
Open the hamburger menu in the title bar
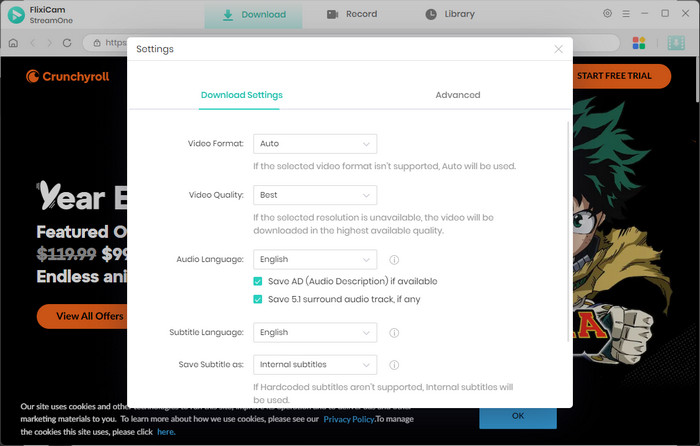(626, 14)
